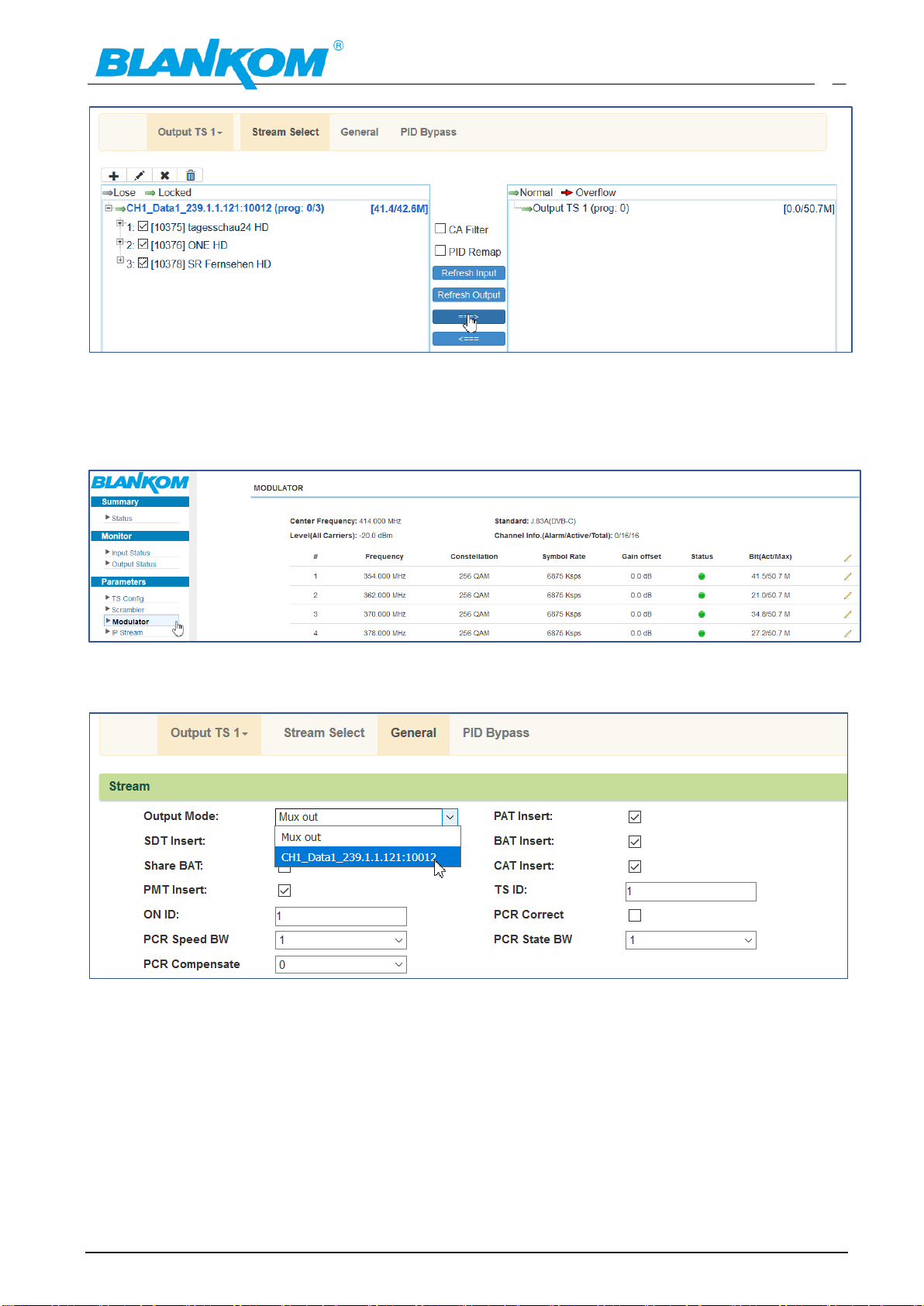This screenshot has height=1306, width=924.
Task: Select the [10375] tagesschau24 HD program row
Action: click(x=209, y=227)
